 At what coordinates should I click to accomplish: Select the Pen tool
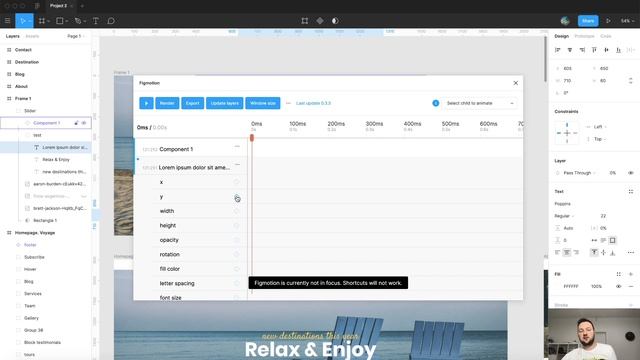tap(78, 21)
